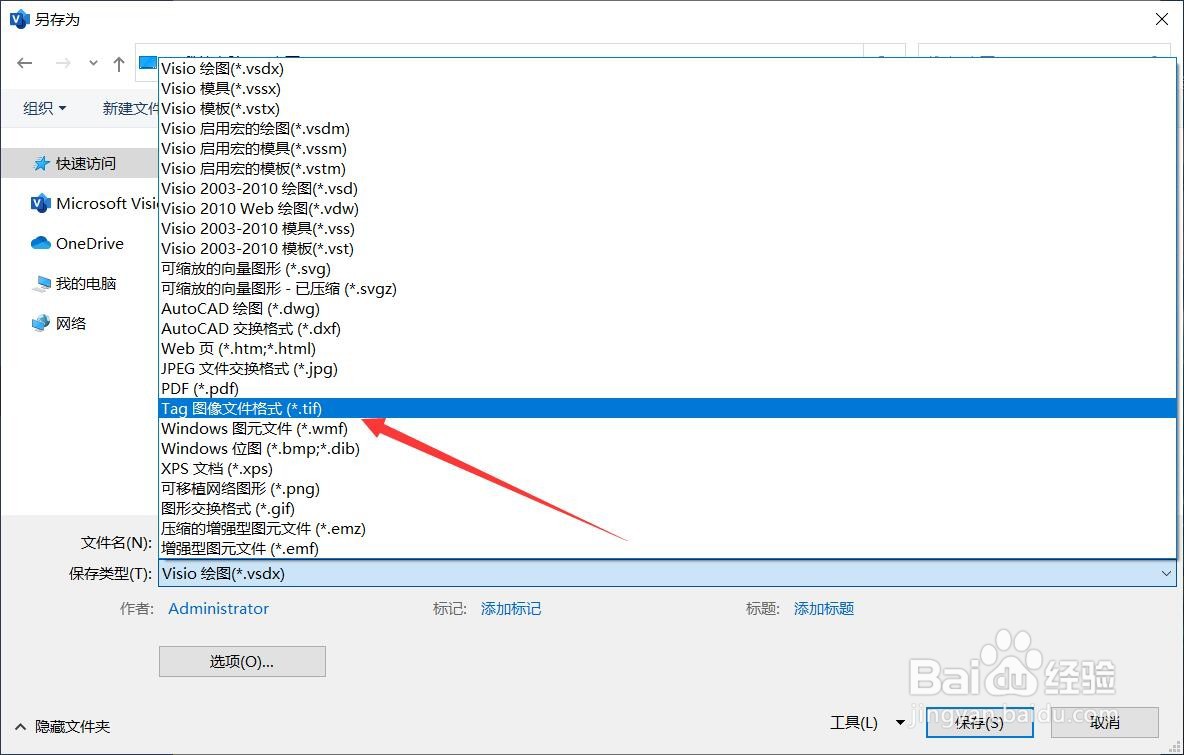
Task: Choose 压缩的增强型图元文件 (*.emz)
Action: (668, 528)
